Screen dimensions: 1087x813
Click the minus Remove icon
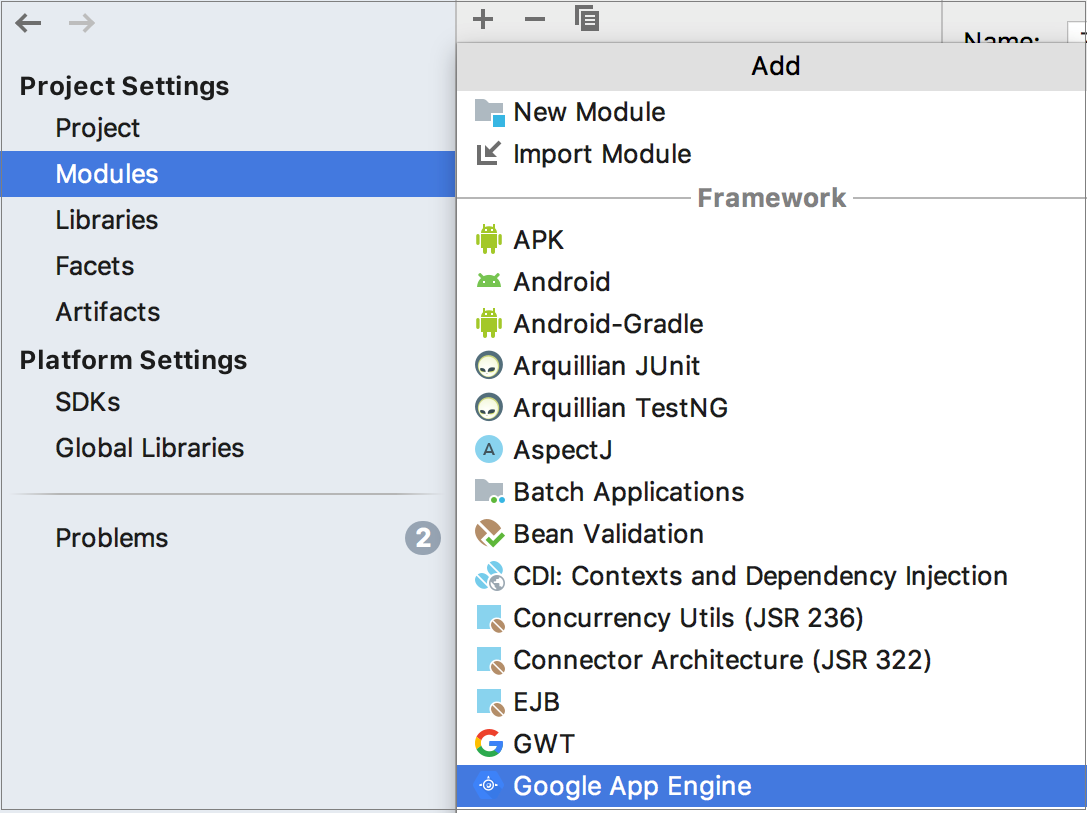535,19
